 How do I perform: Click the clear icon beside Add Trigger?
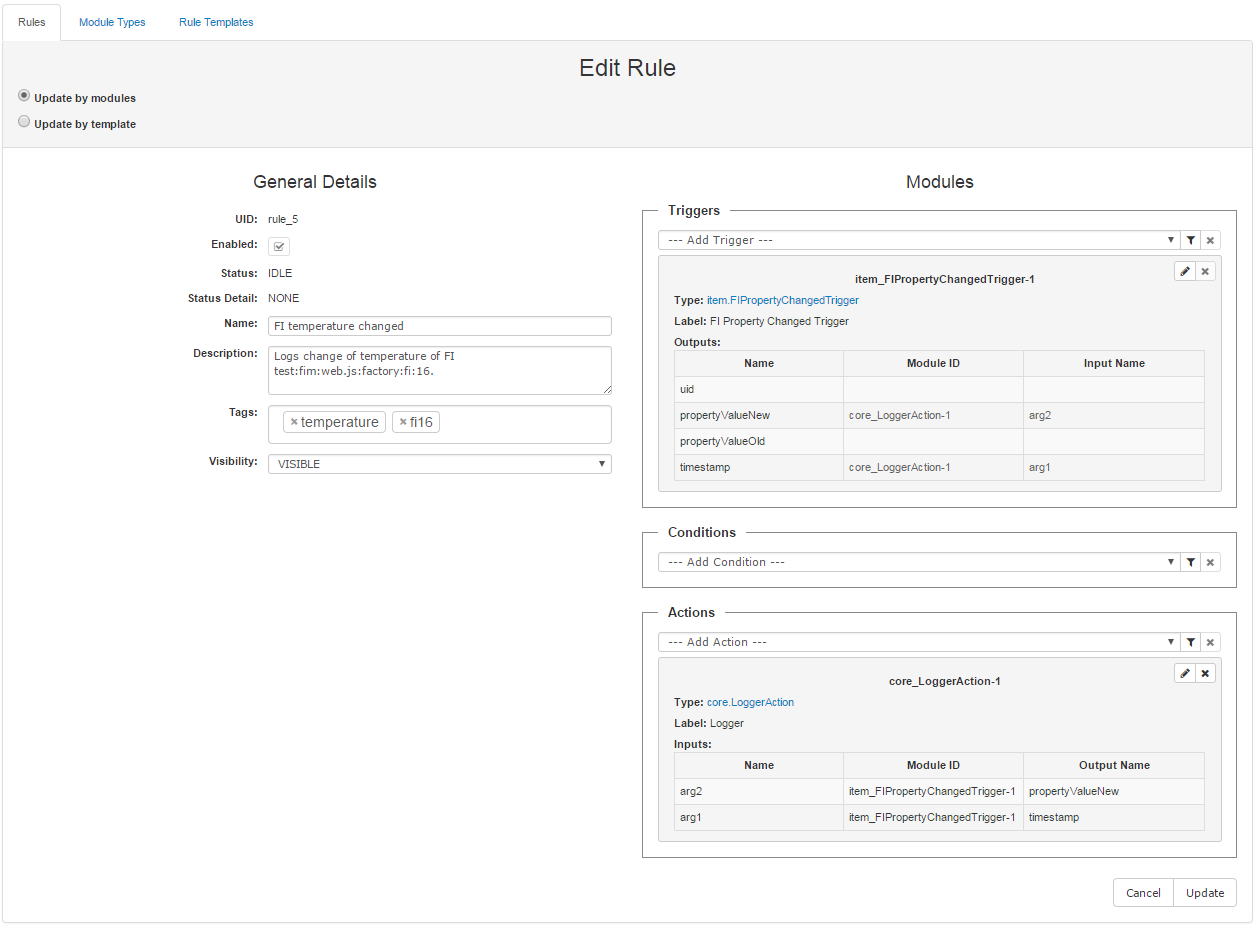[x=1210, y=240]
